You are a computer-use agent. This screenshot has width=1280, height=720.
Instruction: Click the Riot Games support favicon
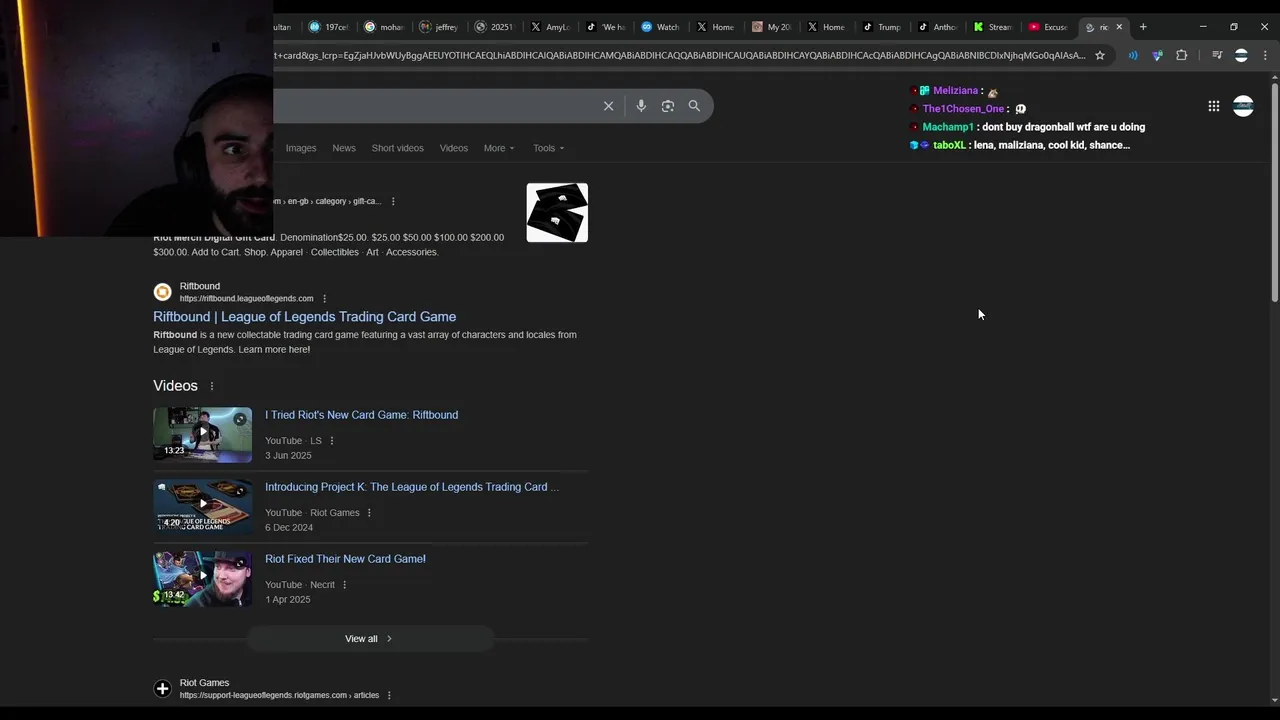(162, 689)
